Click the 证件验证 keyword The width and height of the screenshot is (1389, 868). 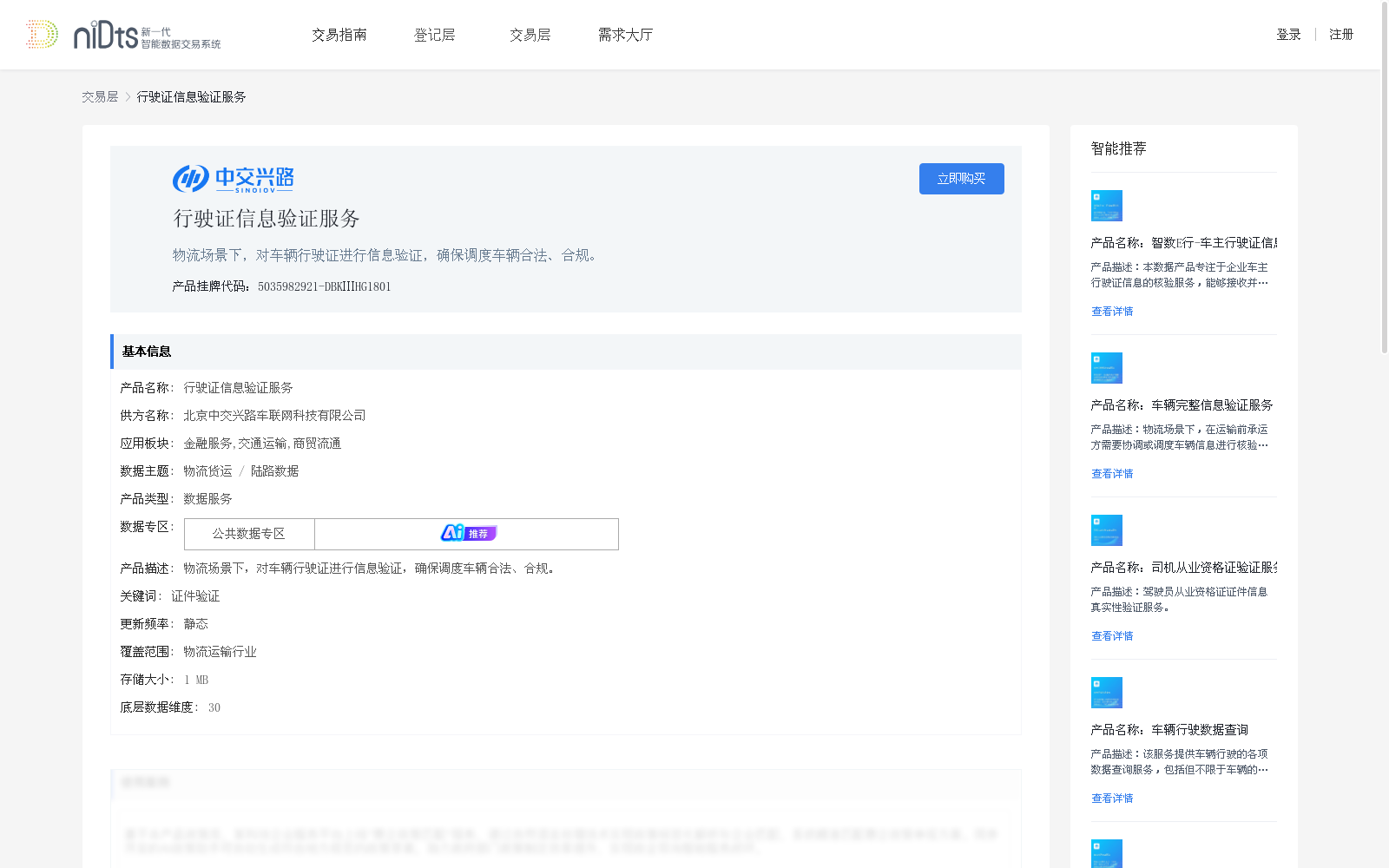tap(195, 596)
